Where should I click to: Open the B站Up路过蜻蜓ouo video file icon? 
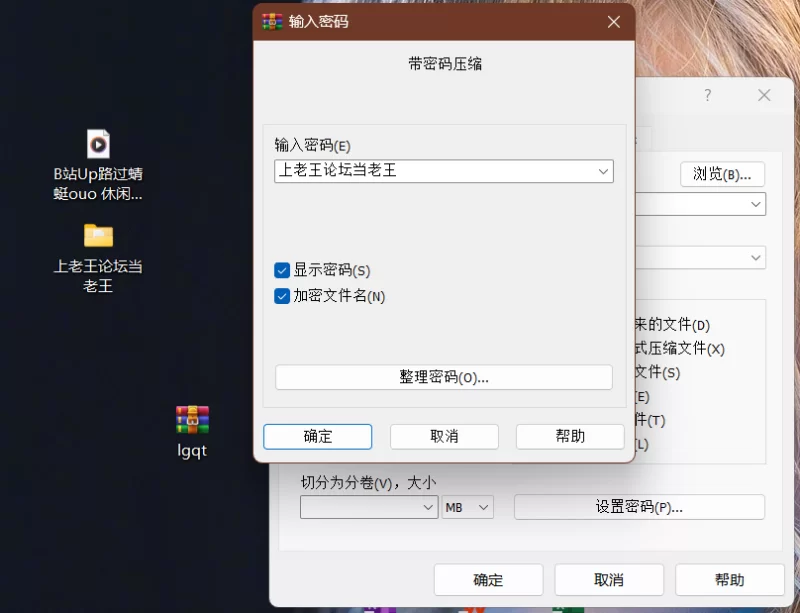[98, 144]
